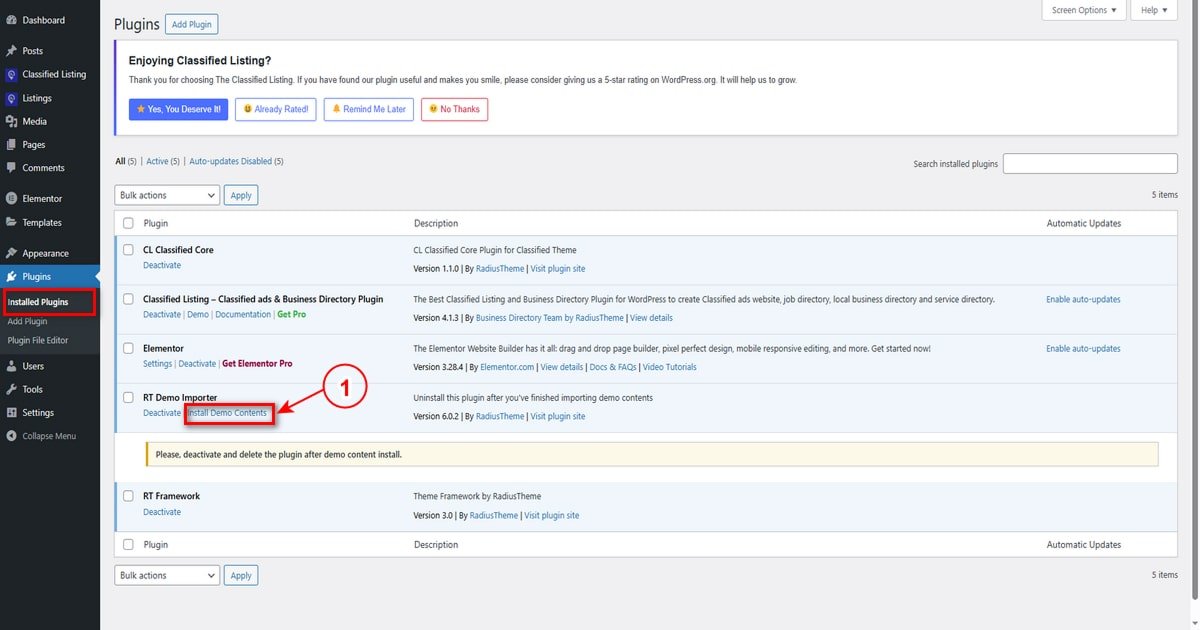1200x630 pixels.
Task: Check the Elementor plugin checkbox
Action: pos(128,348)
